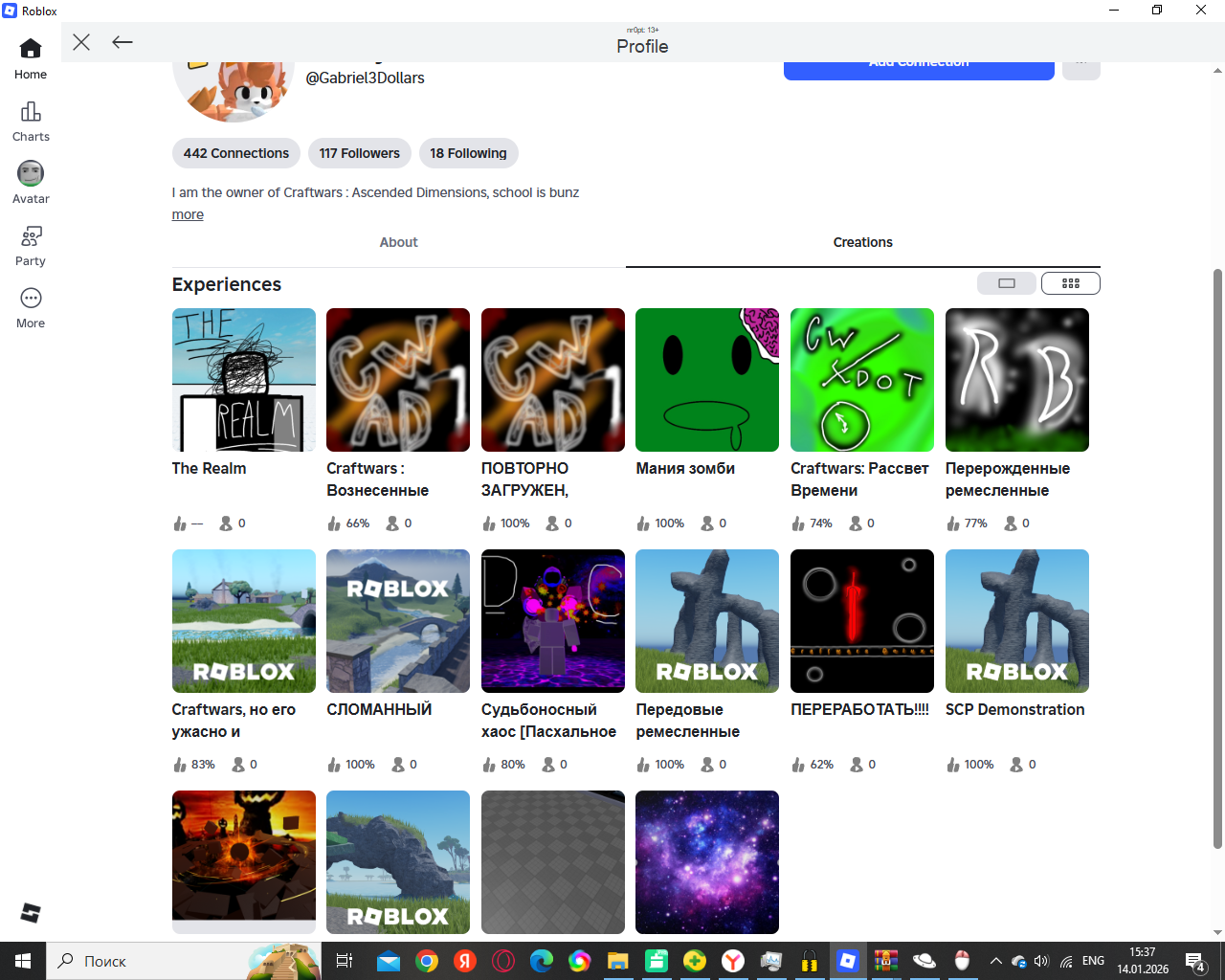Screen dimensions: 1225x980
Task: Open the purple galaxy experience thumbnail
Action: [707, 862]
